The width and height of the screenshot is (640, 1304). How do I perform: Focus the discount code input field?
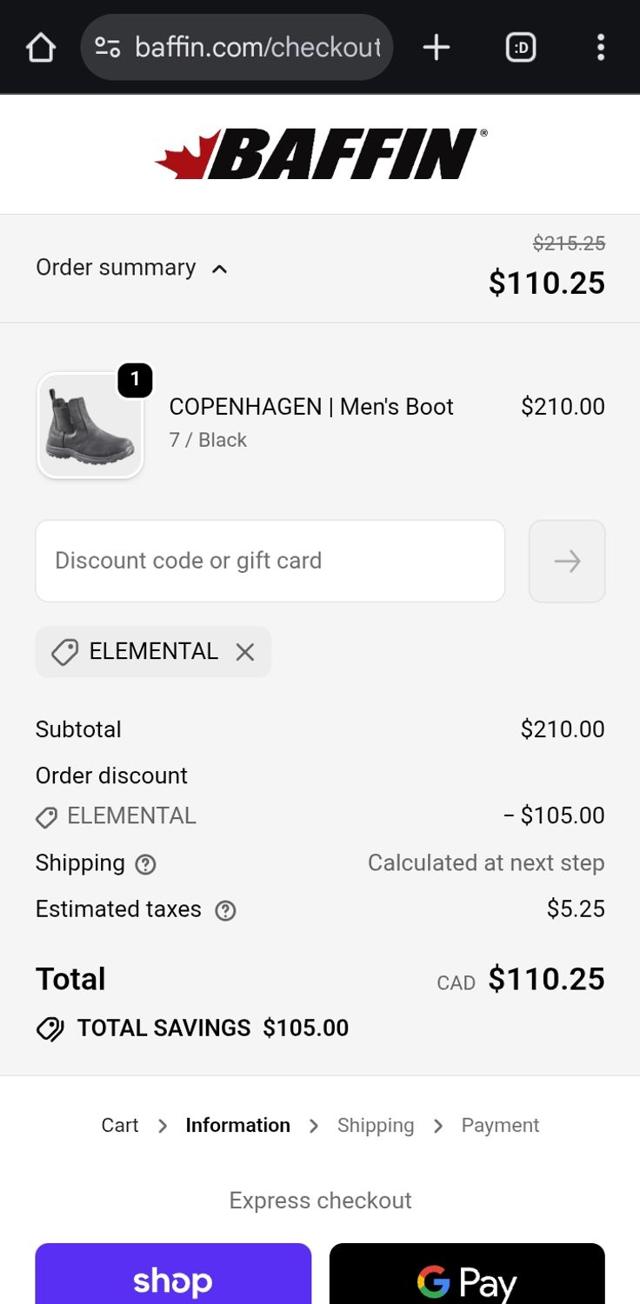coord(270,561)
